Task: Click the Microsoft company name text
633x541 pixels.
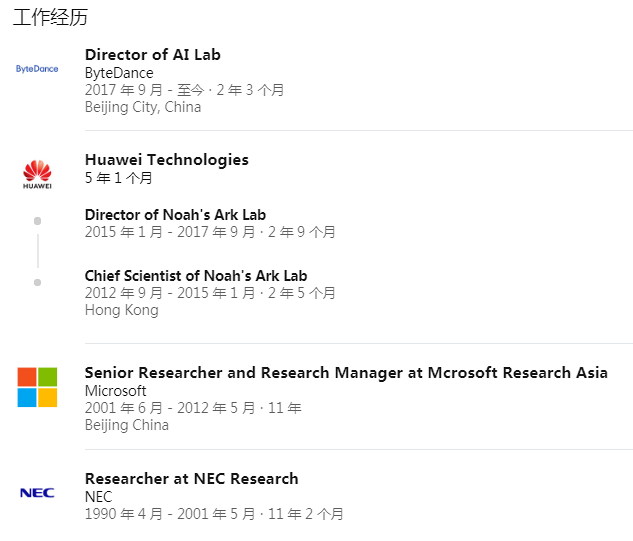Action: click(115, 391)
